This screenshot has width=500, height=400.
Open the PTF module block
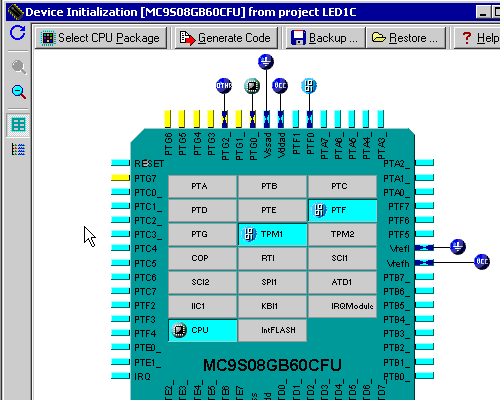[342, 210]
